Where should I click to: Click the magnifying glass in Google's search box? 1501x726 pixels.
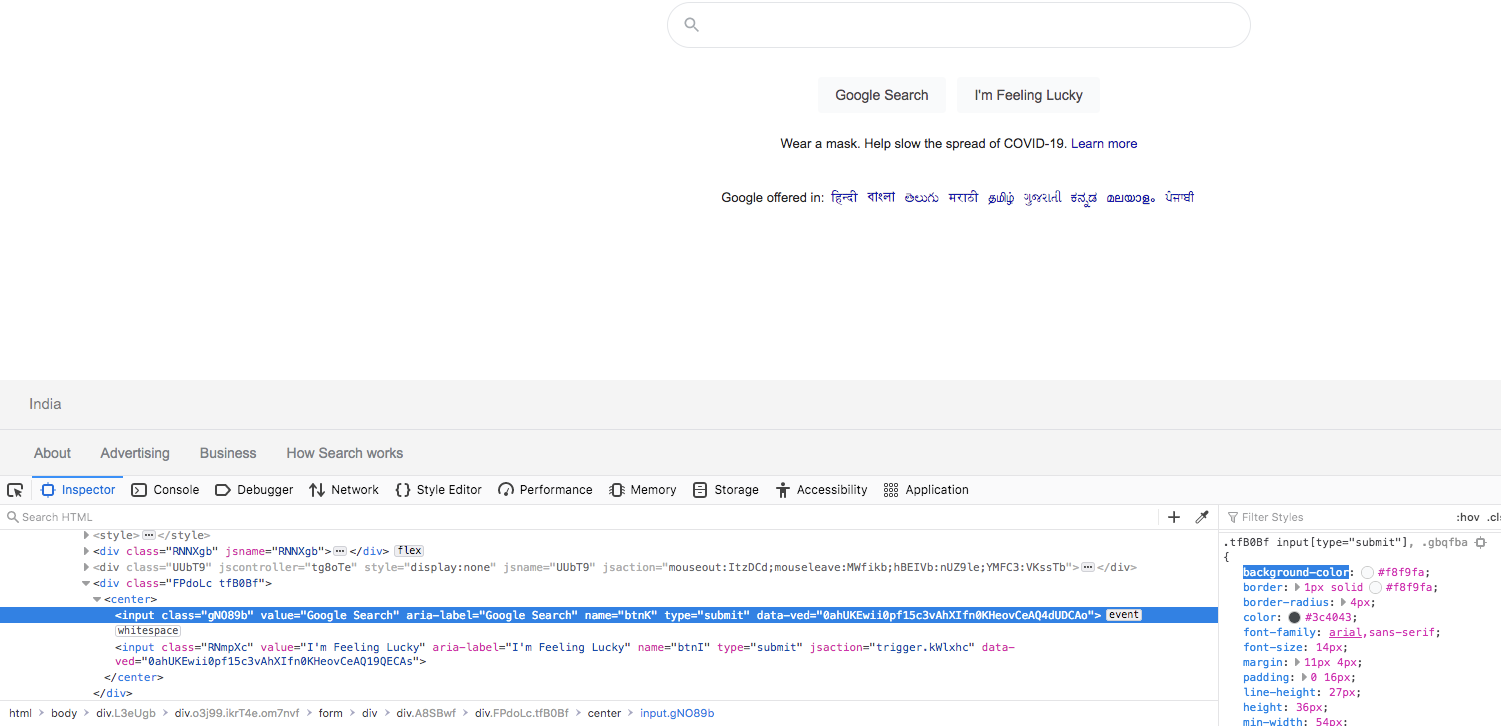tap(691, 24)
